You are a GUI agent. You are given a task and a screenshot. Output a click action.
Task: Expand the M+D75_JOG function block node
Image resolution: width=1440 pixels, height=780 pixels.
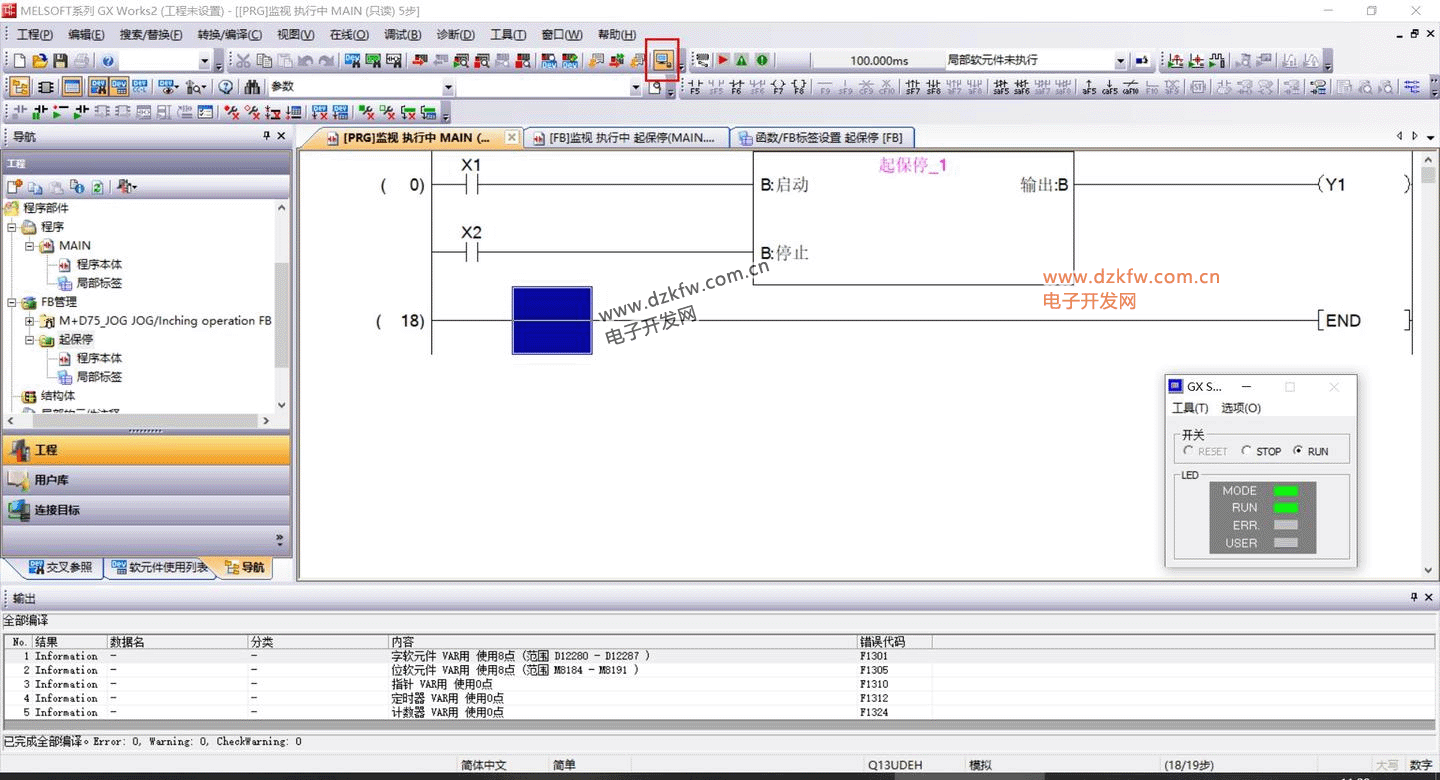click(x=29, y=321)
